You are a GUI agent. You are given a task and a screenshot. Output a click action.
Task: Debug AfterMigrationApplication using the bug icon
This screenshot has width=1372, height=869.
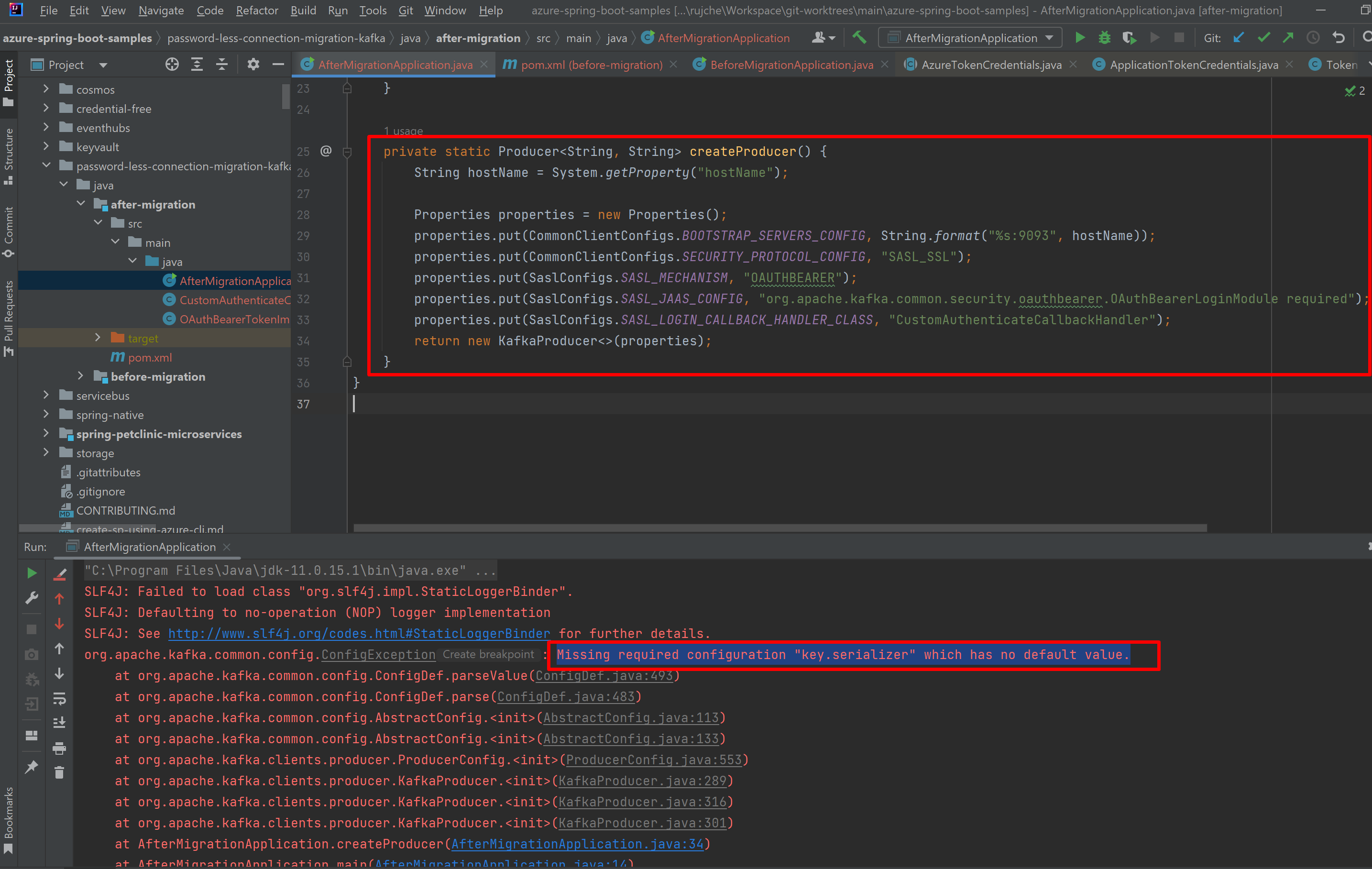pyautogui.click(x=1105, y=38)
